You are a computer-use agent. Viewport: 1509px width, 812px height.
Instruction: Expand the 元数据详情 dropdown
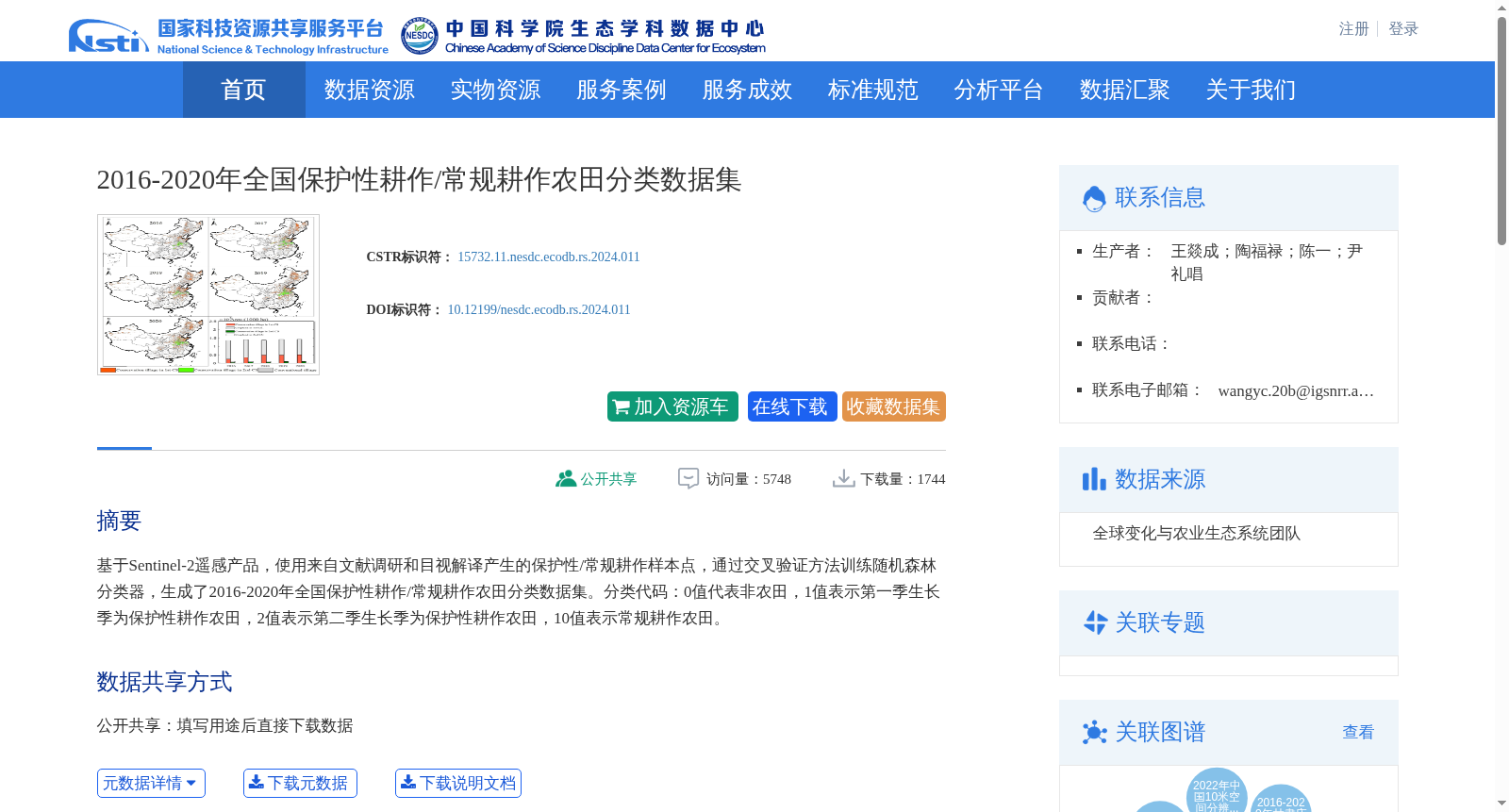[x=151, y=783]
